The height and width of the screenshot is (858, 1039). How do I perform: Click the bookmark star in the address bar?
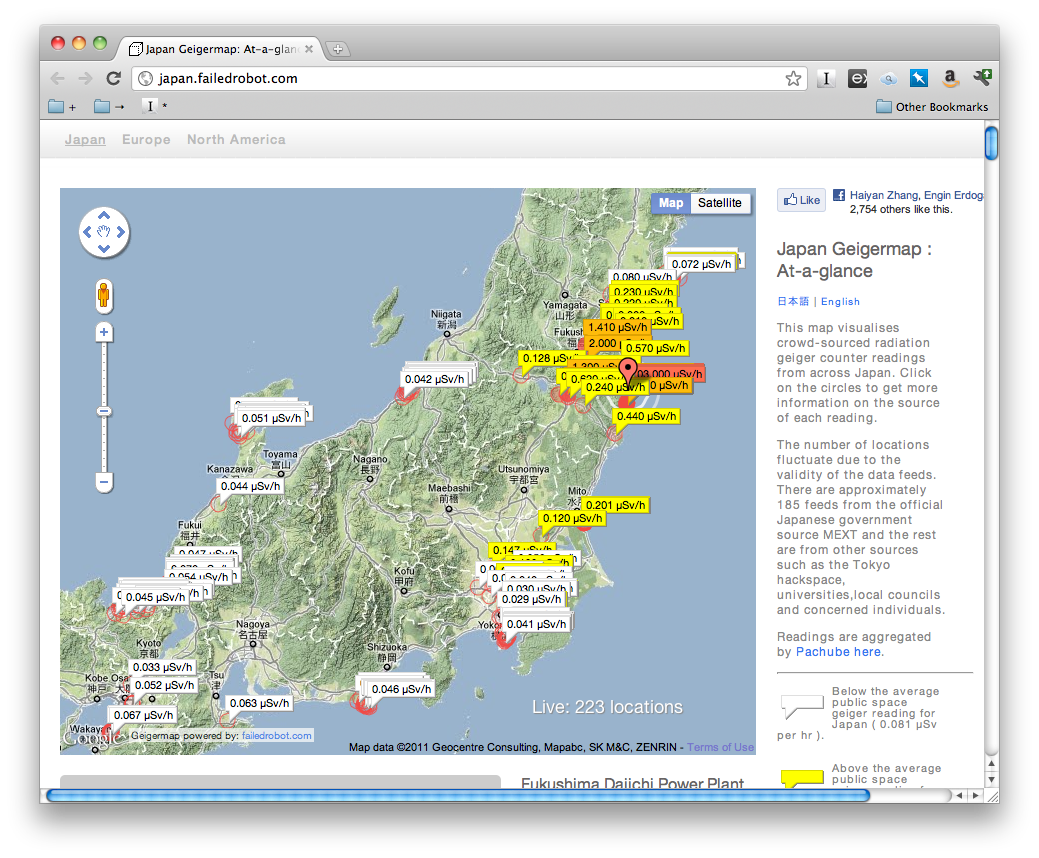[x=793, y=77]
